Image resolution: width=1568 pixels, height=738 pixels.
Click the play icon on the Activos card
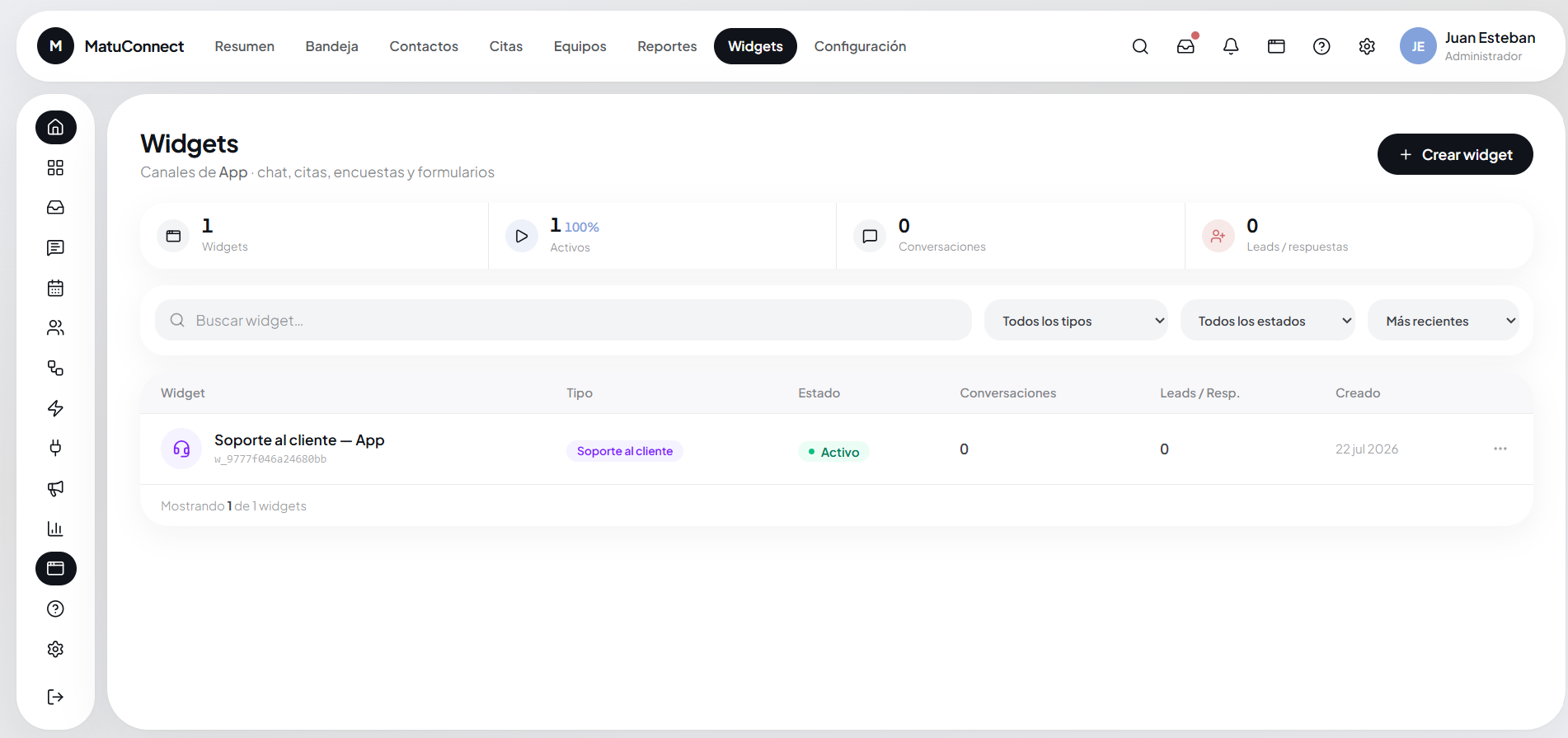pos(522,236)
